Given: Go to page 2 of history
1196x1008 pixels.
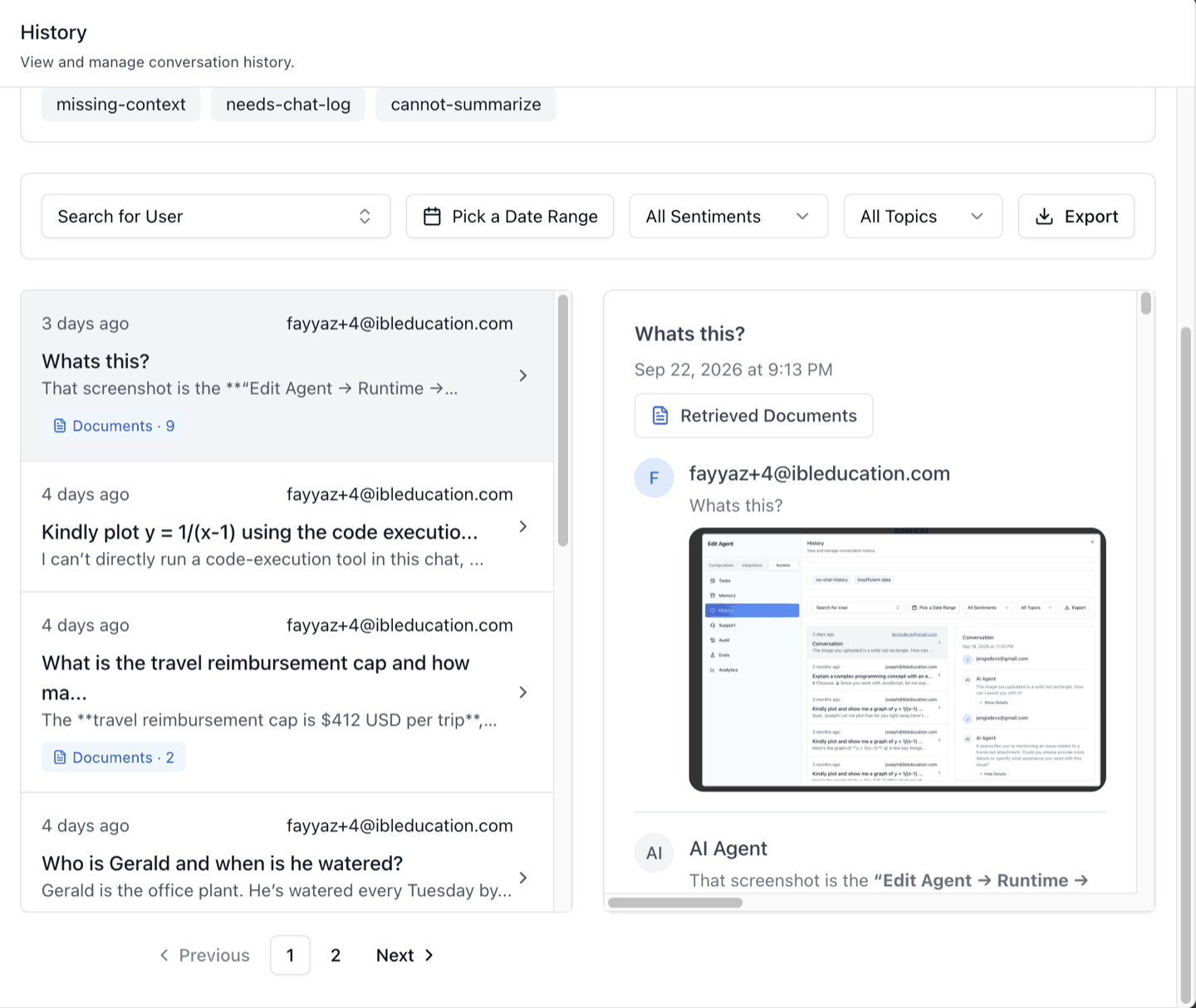Looking at the screenshot, I should tap(336, 956).
